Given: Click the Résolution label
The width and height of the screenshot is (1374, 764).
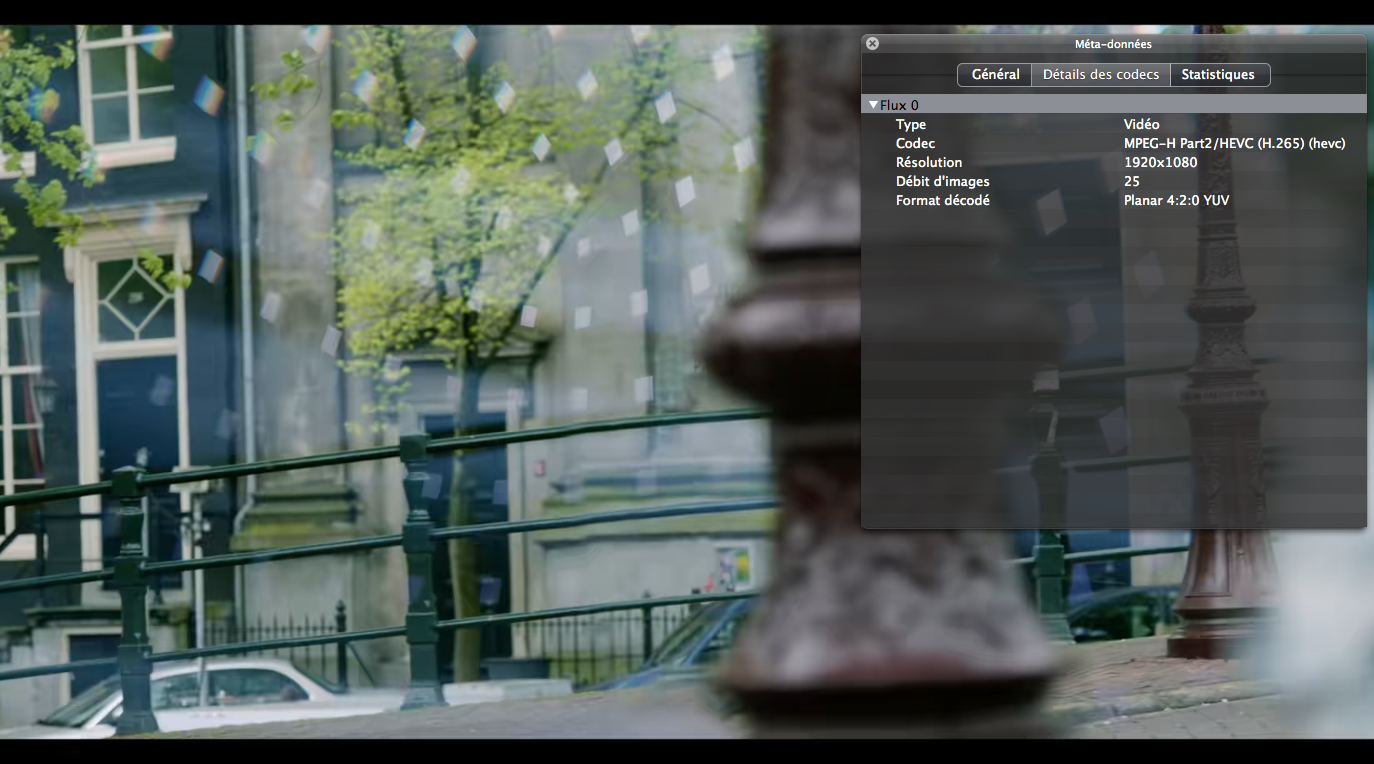Looking at the screenshot, I should (x=929, y=162).
